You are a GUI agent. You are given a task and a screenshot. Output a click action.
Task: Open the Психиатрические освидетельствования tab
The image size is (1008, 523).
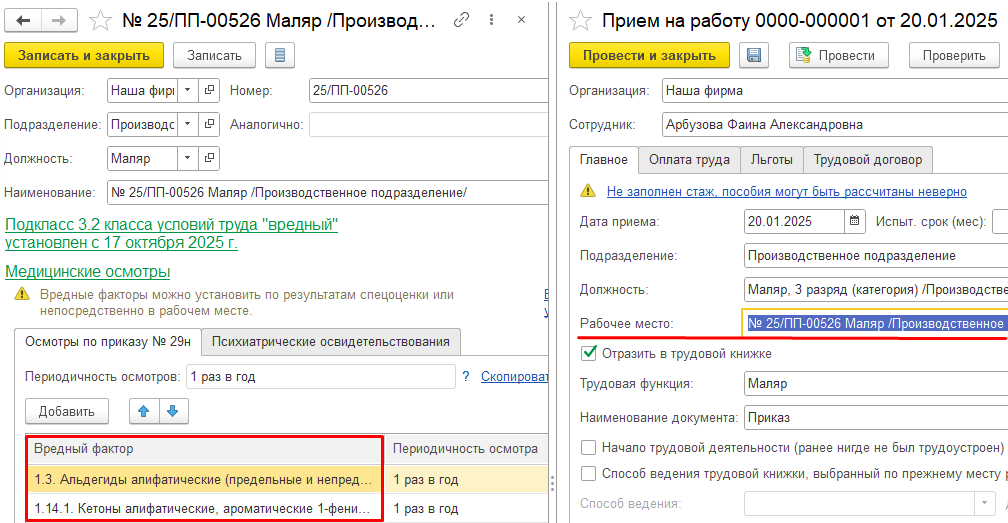click(x=331, y=342)
